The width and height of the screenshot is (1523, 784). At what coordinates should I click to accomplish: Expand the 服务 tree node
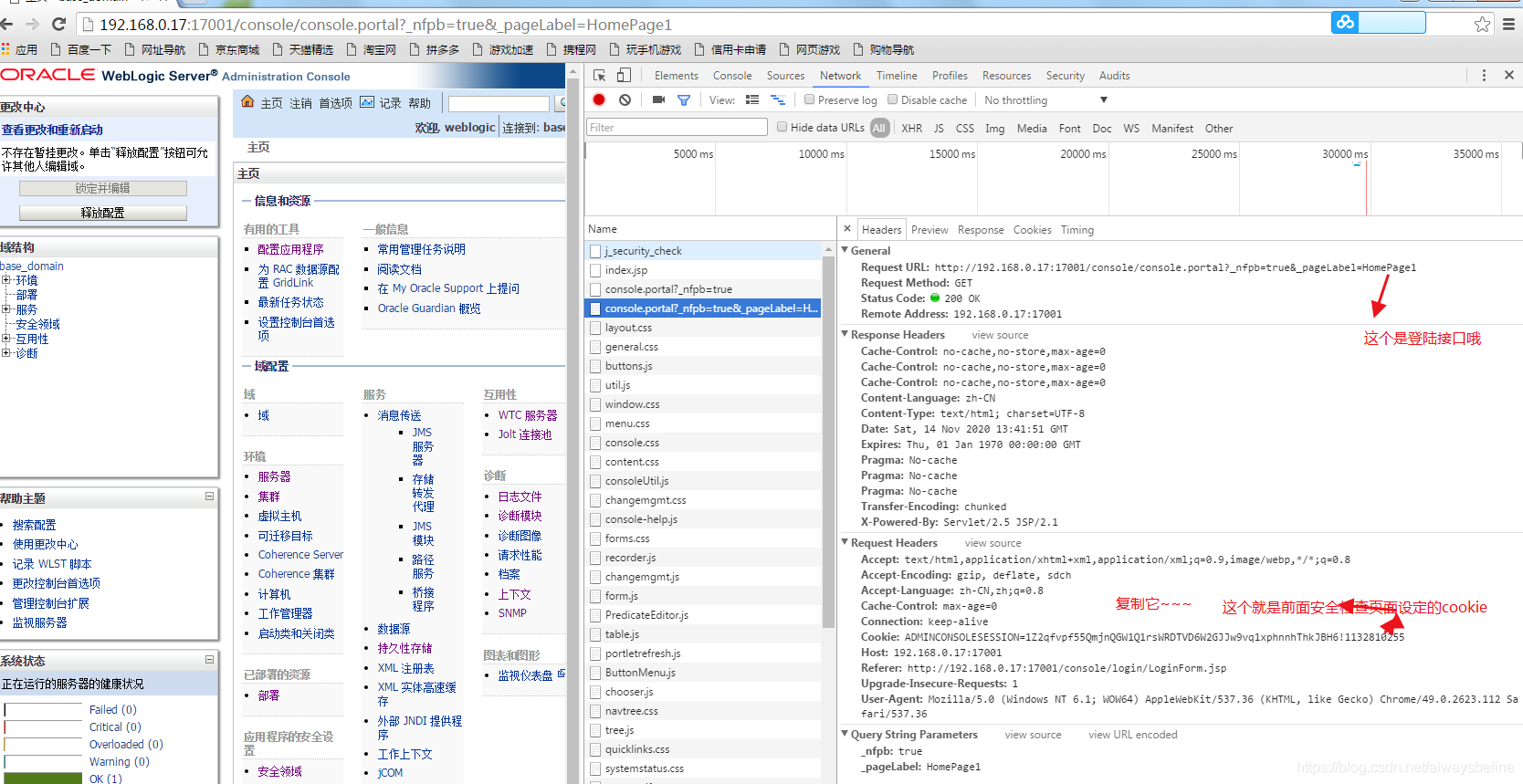(x=5, y=309)
